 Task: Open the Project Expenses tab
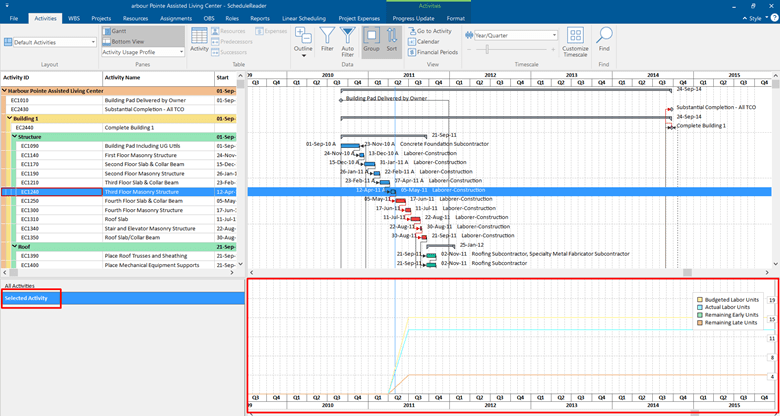(358, 18)
